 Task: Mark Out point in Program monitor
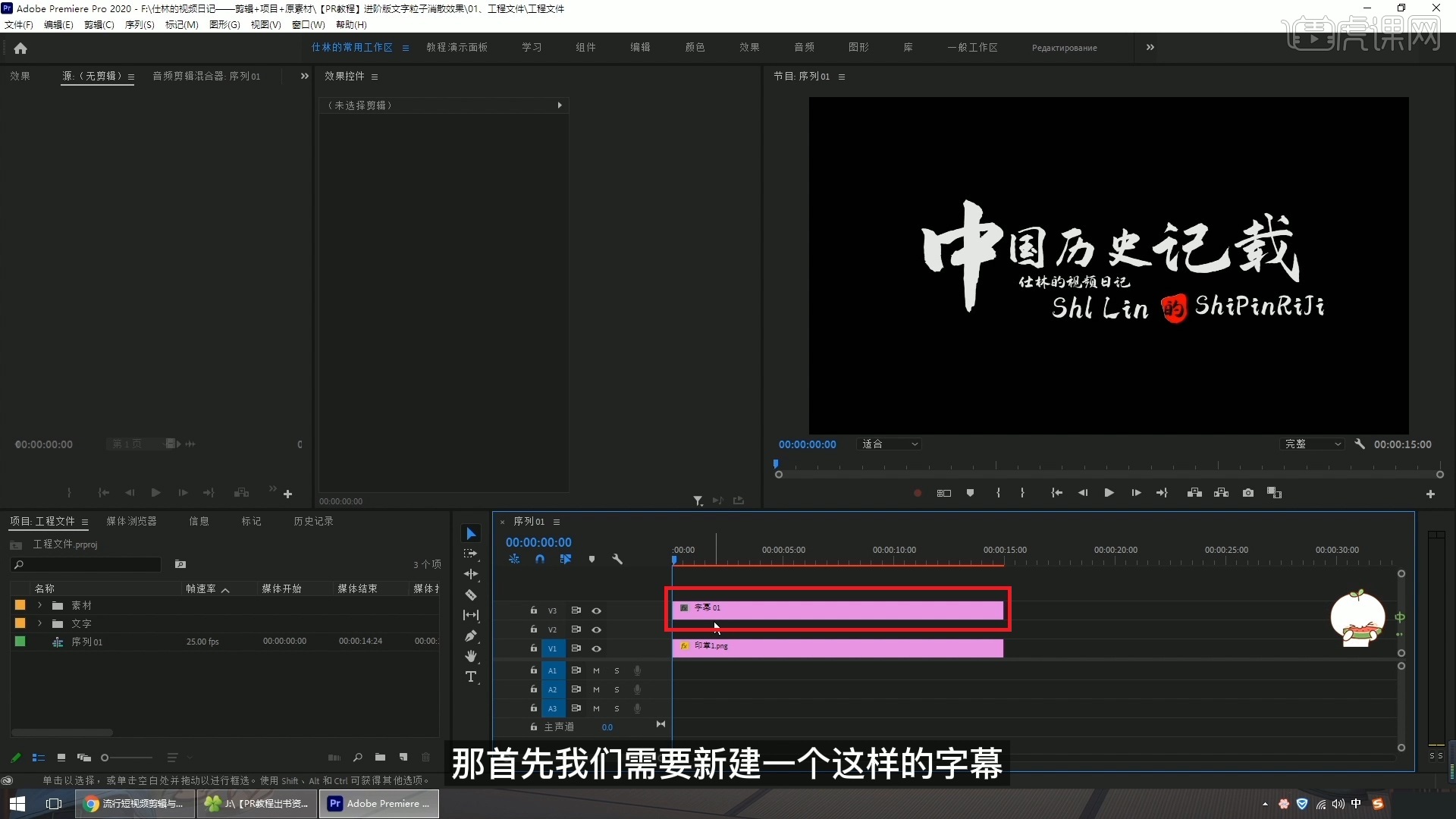(x=1023, y=493)
